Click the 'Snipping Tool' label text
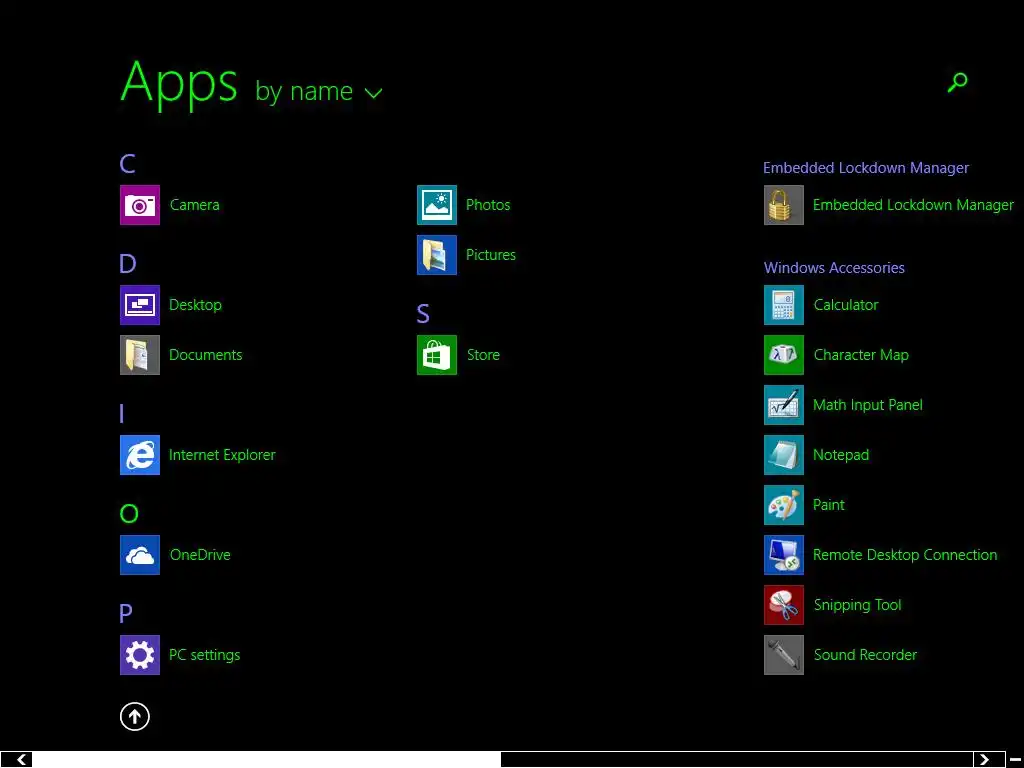The image size is (1024, 768). click(857, 605)
